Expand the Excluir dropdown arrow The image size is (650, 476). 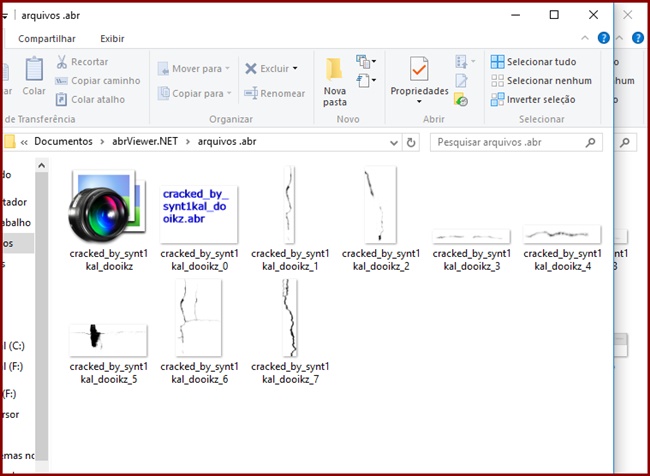coord(295,68)
